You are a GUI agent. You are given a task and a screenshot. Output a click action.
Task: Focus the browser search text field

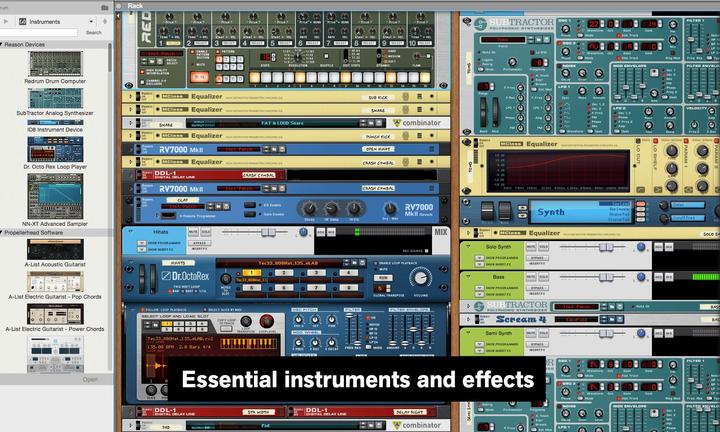pyautogui.click(x=39, y=33)
